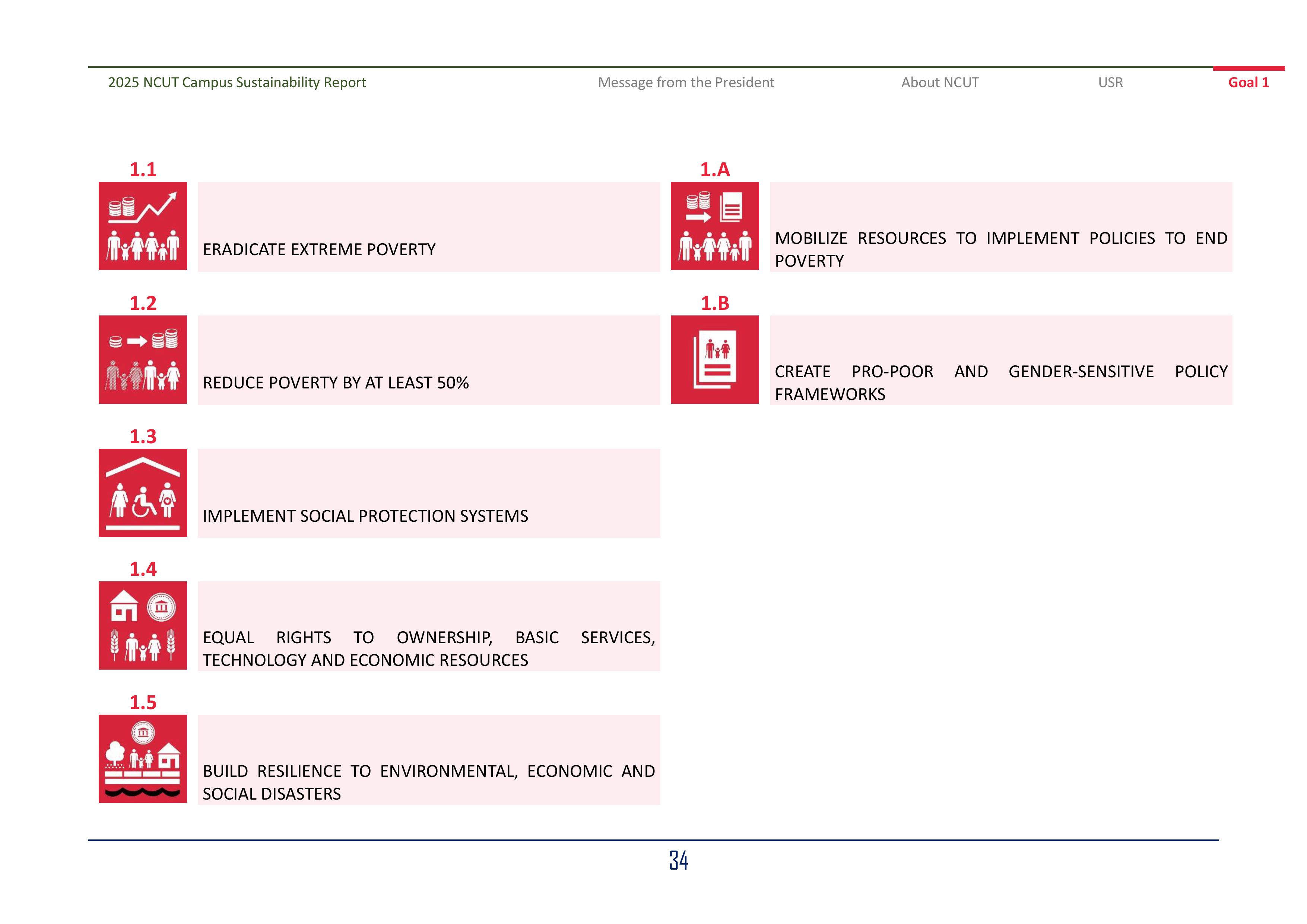This screenshot has width=1307, height=924.
Task: Switch to the USR tab
Action: click(x=1110, y=83)
